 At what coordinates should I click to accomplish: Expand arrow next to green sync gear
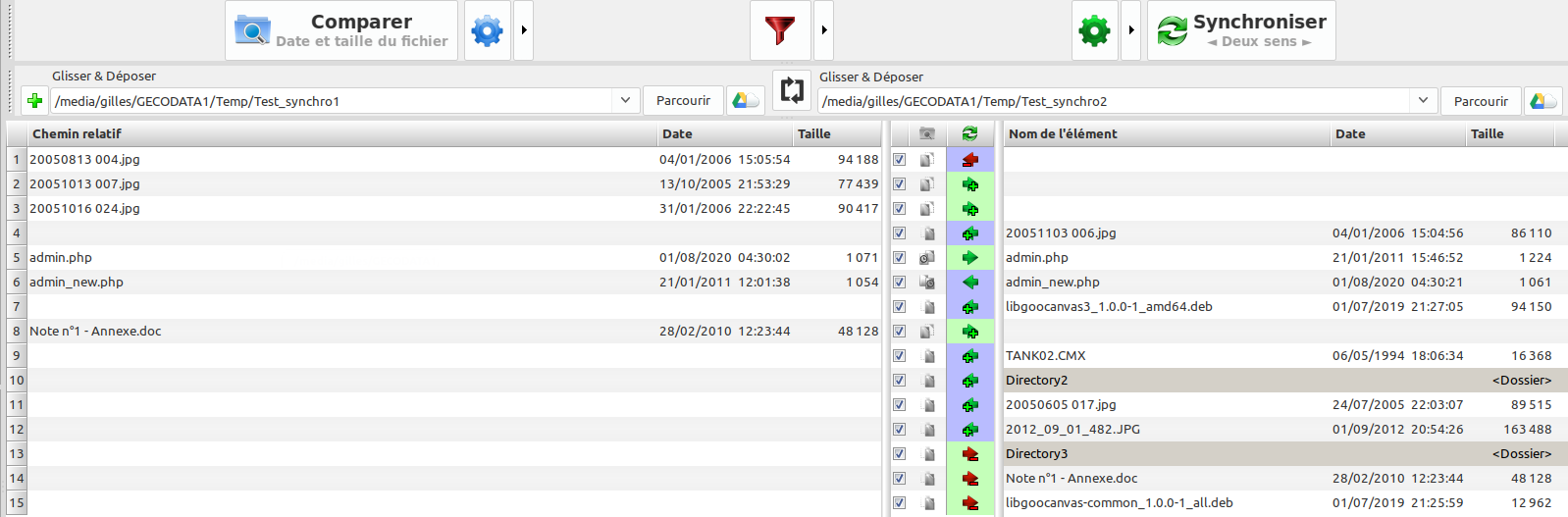click(1131, 30)
